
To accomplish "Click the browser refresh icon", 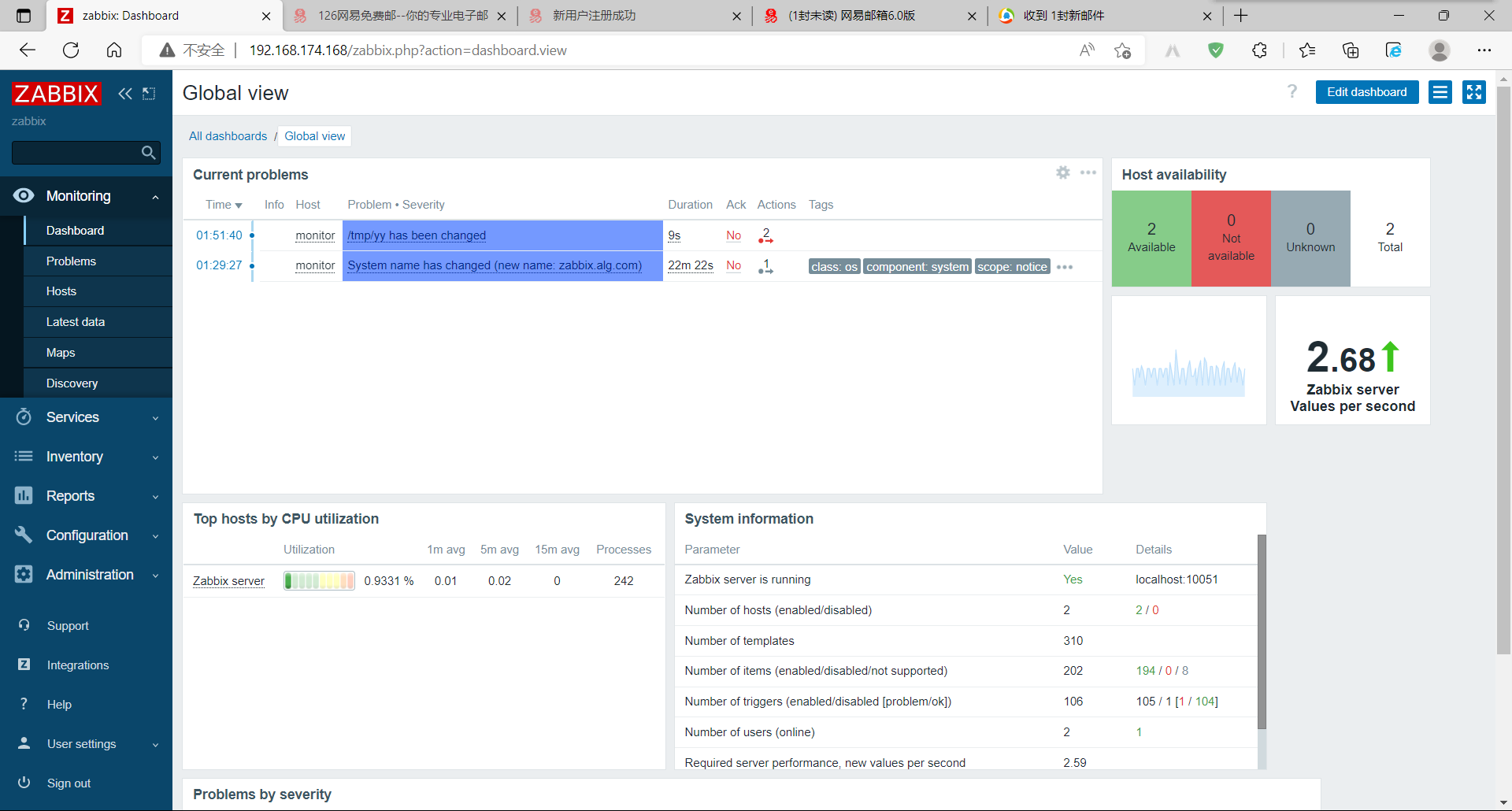I will click(71, 50).
